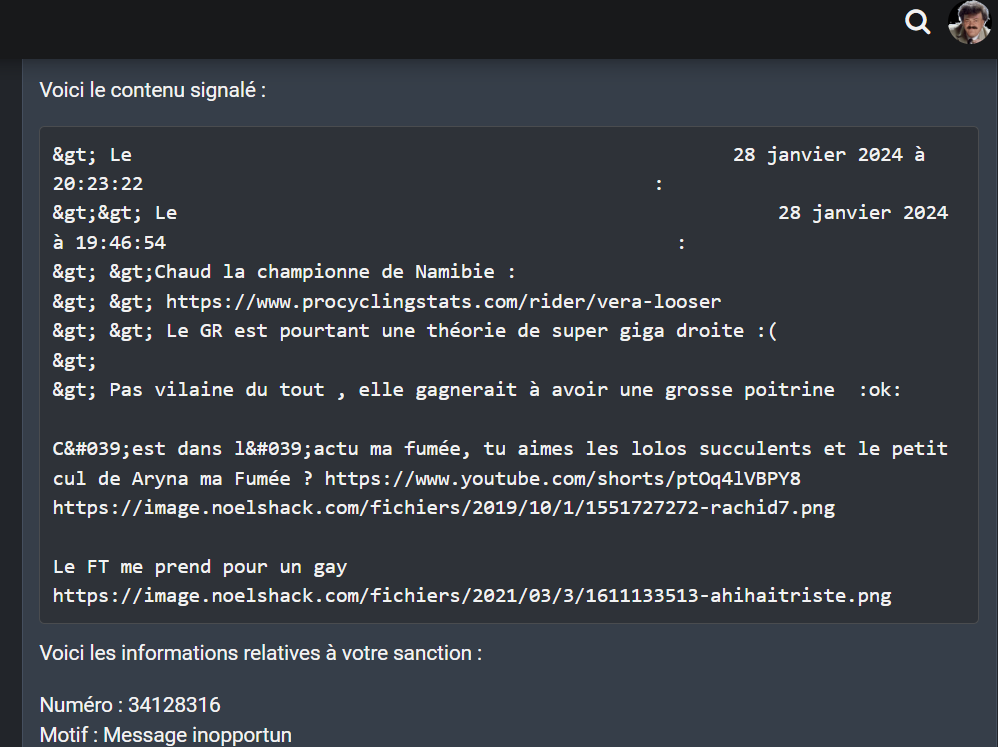Click the 'Motif : Message inopportun' line
The image size is (998, 747).
coord(166,735)
